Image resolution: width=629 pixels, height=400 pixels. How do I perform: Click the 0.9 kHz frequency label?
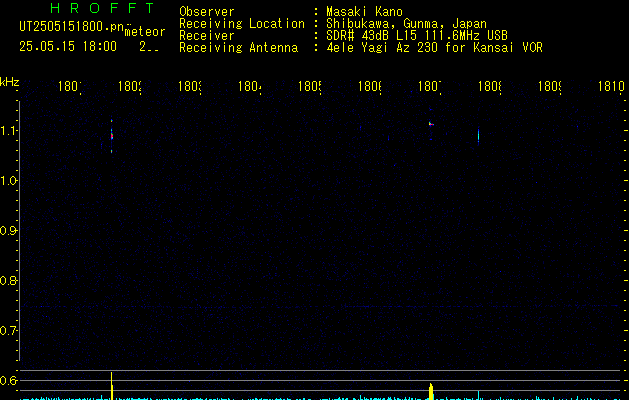pos(8,230)
